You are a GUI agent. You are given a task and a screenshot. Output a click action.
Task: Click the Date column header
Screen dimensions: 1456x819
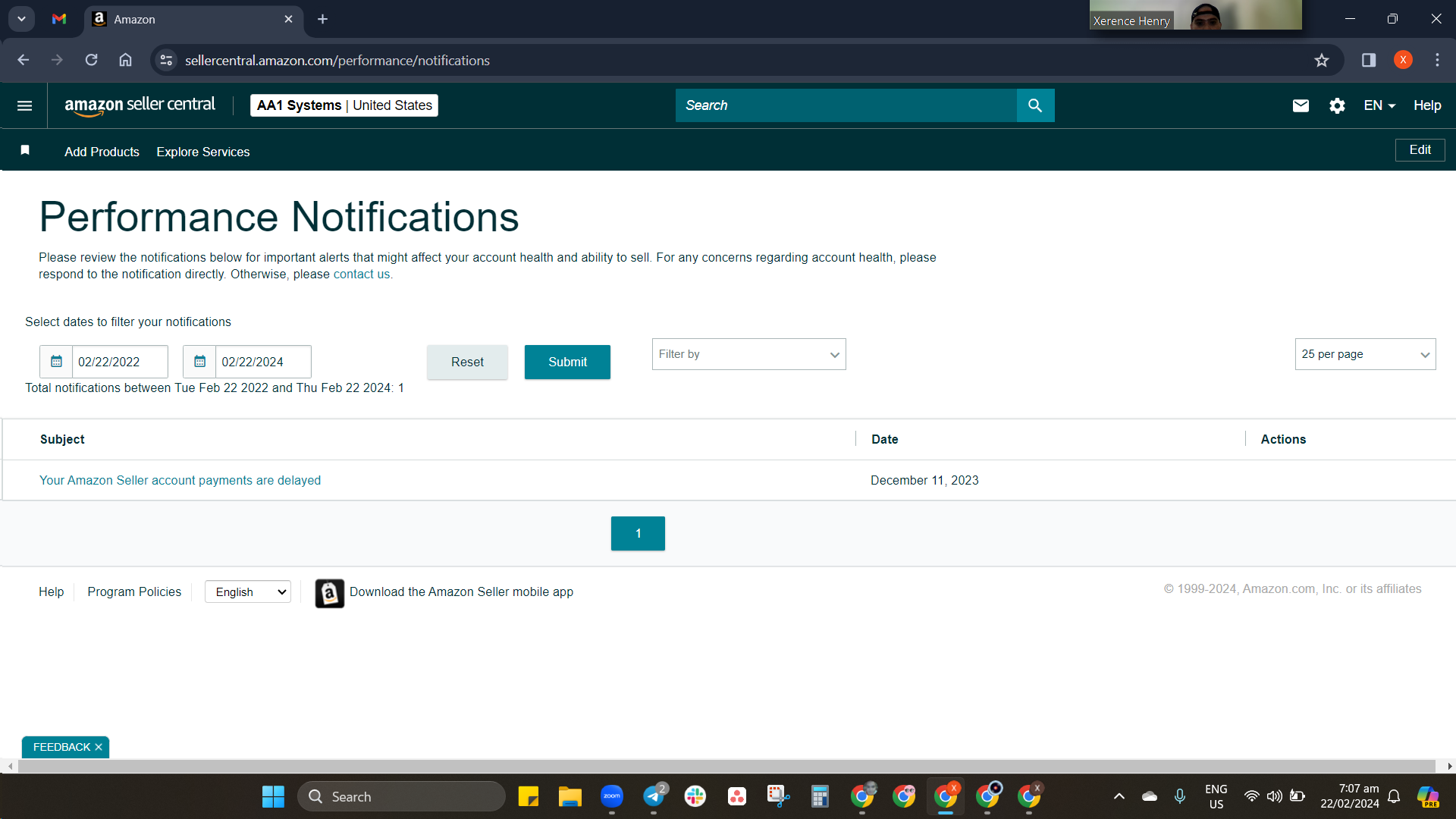pos(884,439)
